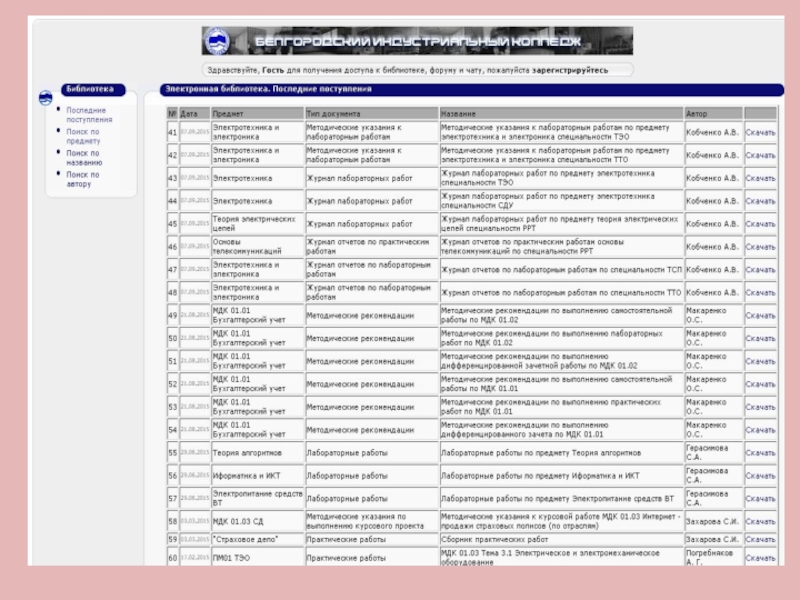Select Электронная библиотека. Последние поступления heading
800x600 pixels.
(x=268, y=89)
